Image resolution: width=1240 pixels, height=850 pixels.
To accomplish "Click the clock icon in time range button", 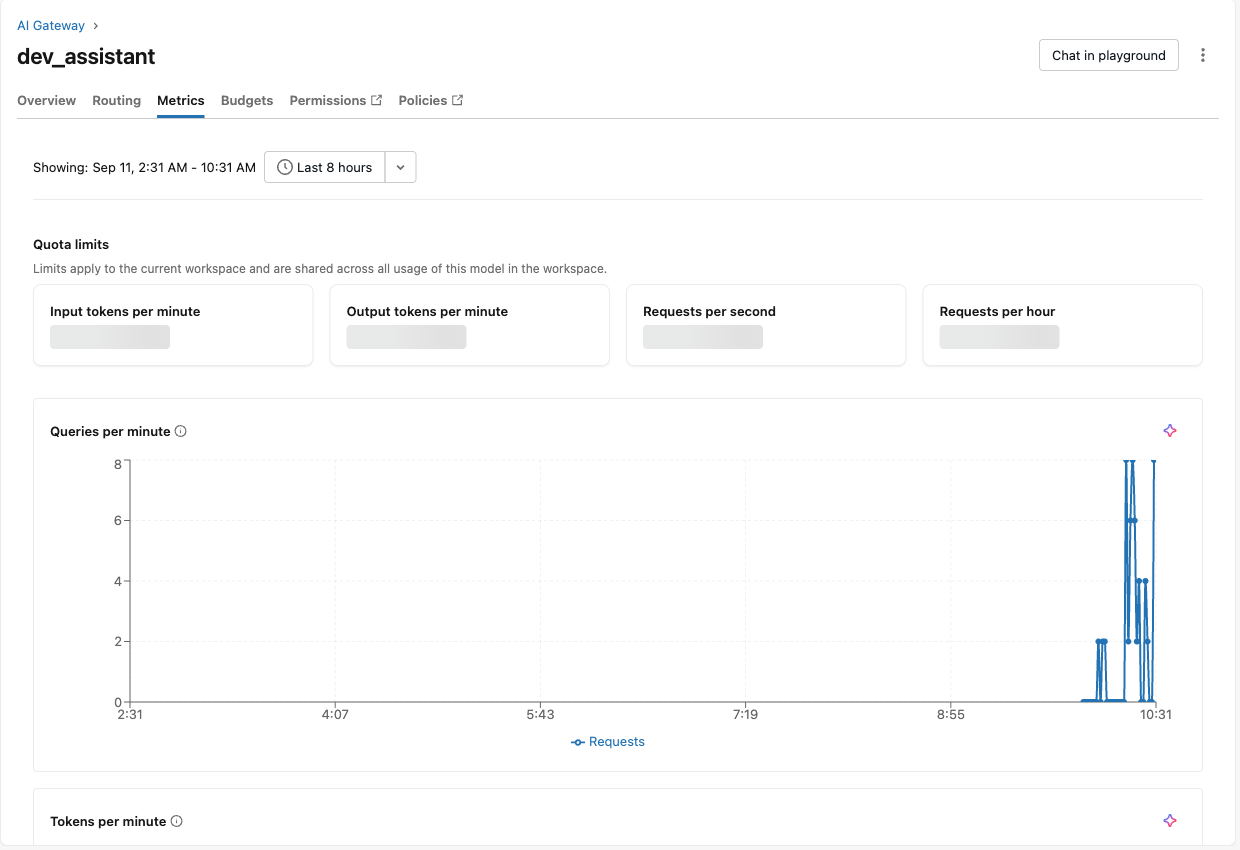I will (x=285, y=167).
